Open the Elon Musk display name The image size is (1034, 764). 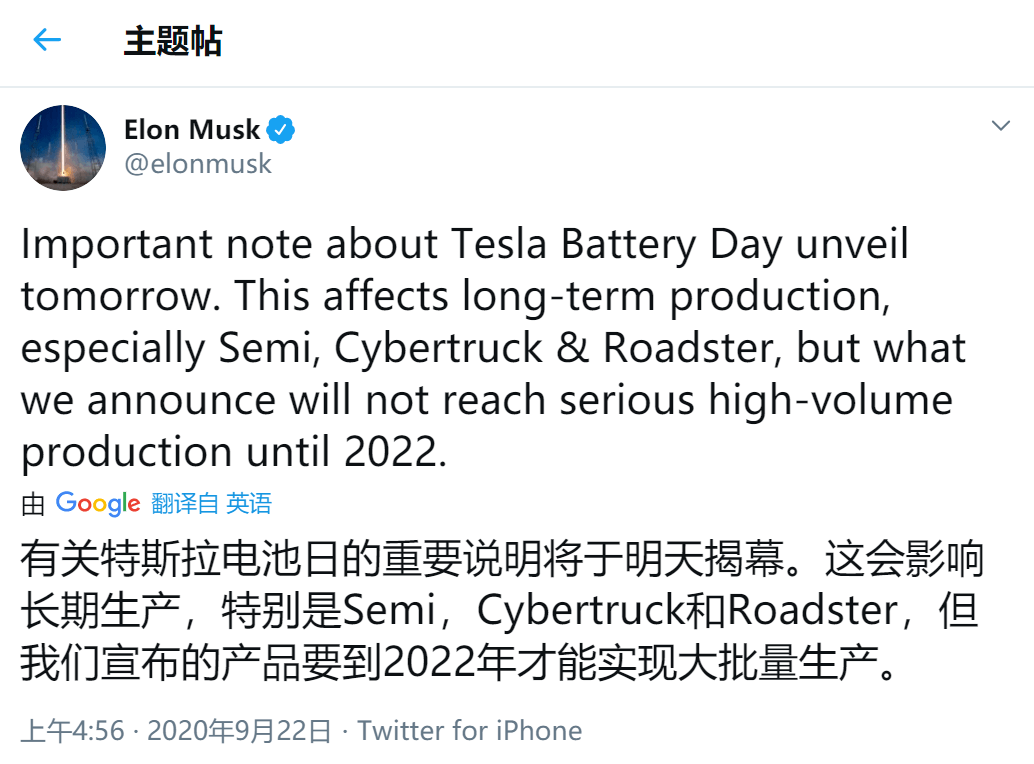click(x=192, y=130)
